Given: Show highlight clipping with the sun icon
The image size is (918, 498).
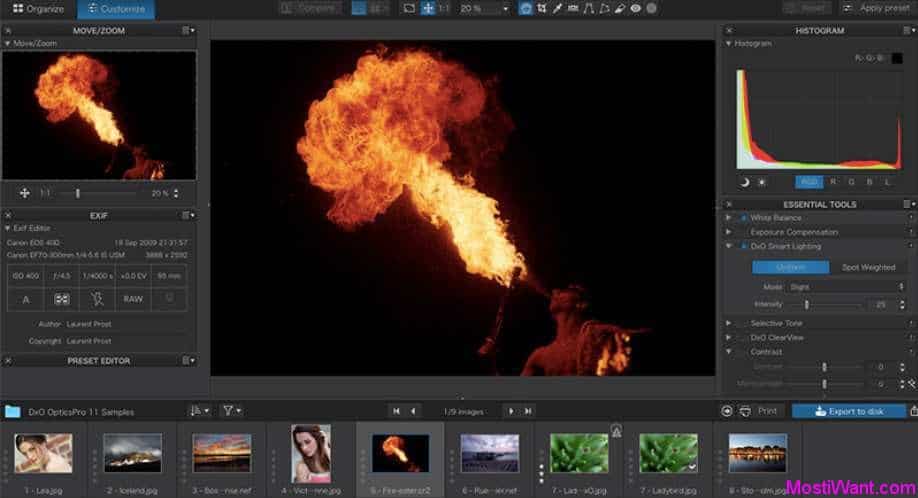Looking at the screenshot, I should click(762, 182).
